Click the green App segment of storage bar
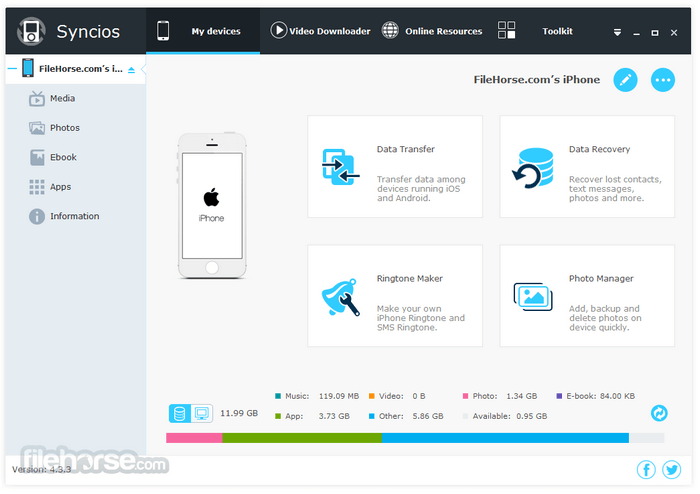This screenshot has width=700, height=494. pos(302,438)
